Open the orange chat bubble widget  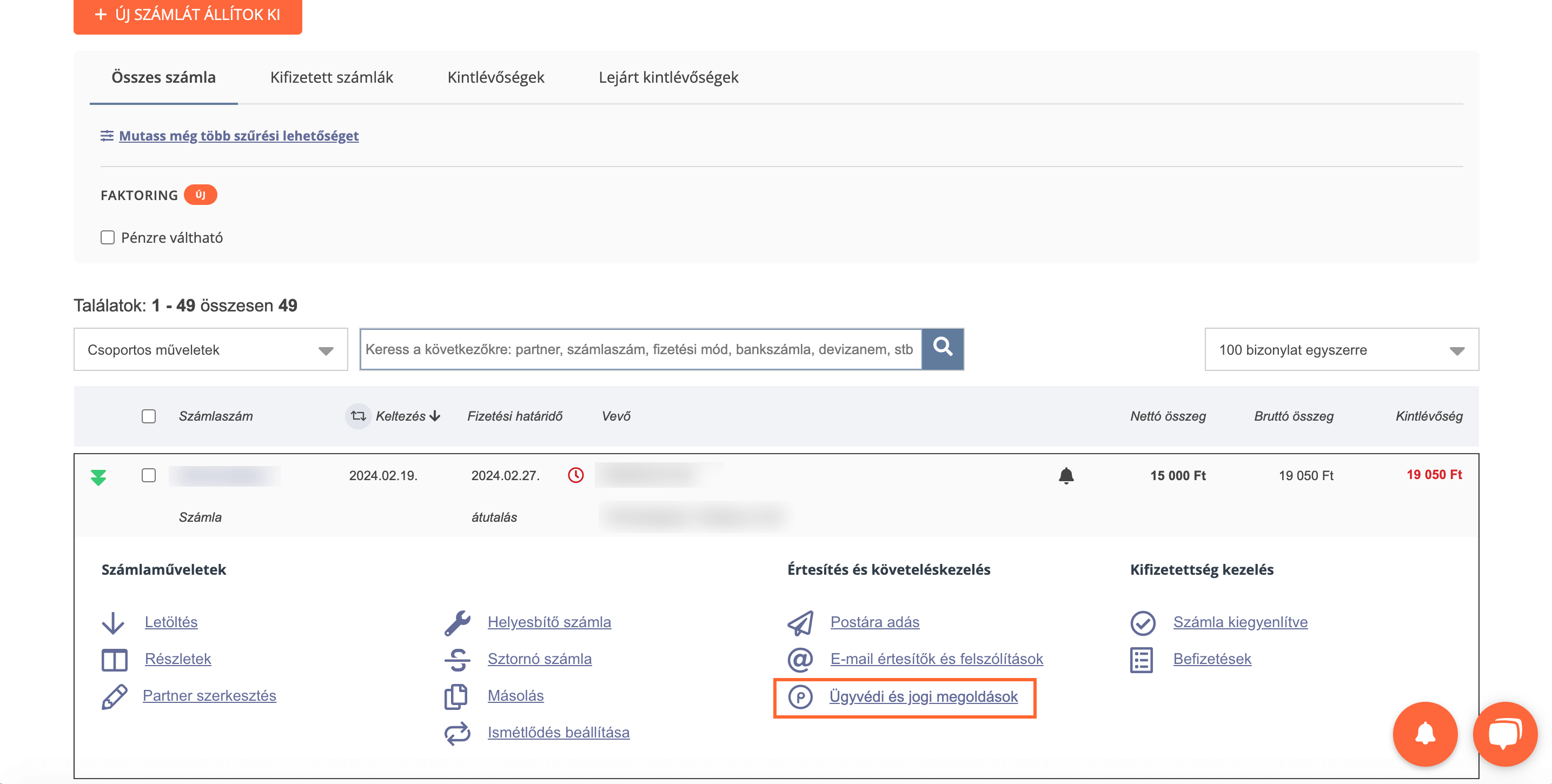[1504, 733]
